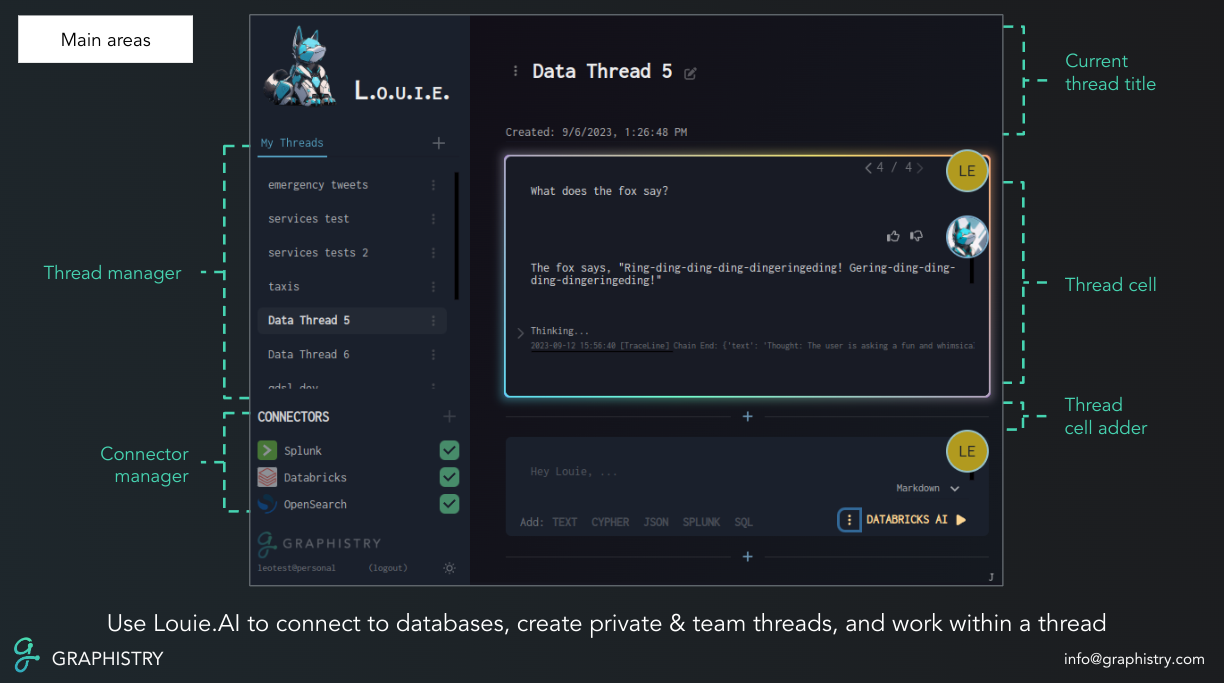Viewport: 1224px width, 683px height.
Task: Add a SQL cell
Action: [x=744, y=522]
